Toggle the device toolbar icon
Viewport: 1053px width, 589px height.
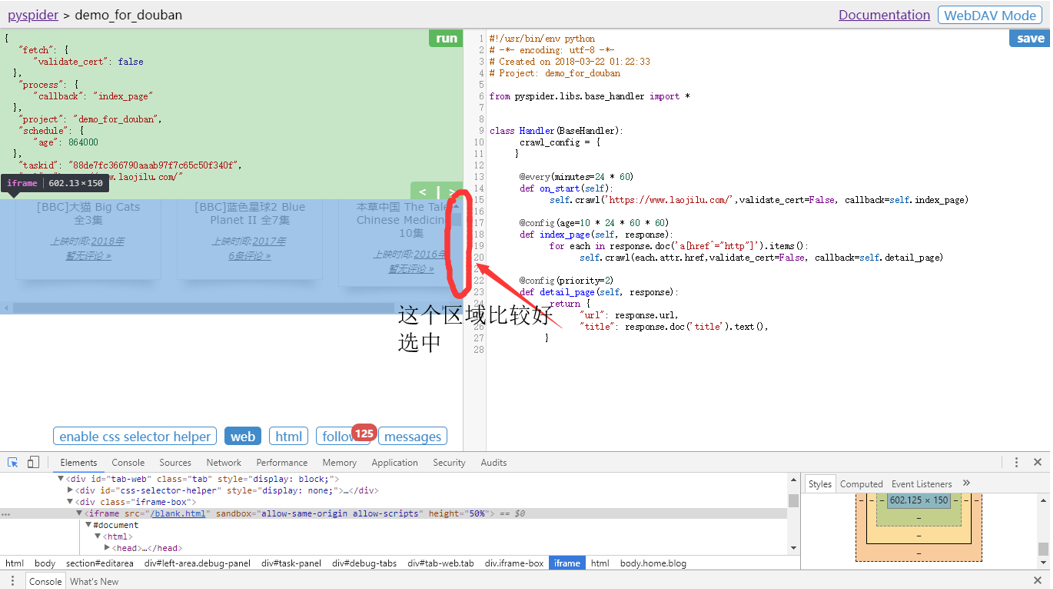pos(33,463)
